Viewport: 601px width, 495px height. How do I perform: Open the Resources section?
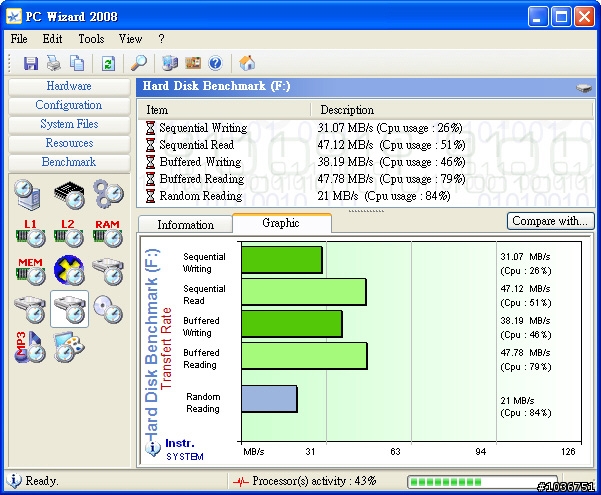tap(69, 143)
